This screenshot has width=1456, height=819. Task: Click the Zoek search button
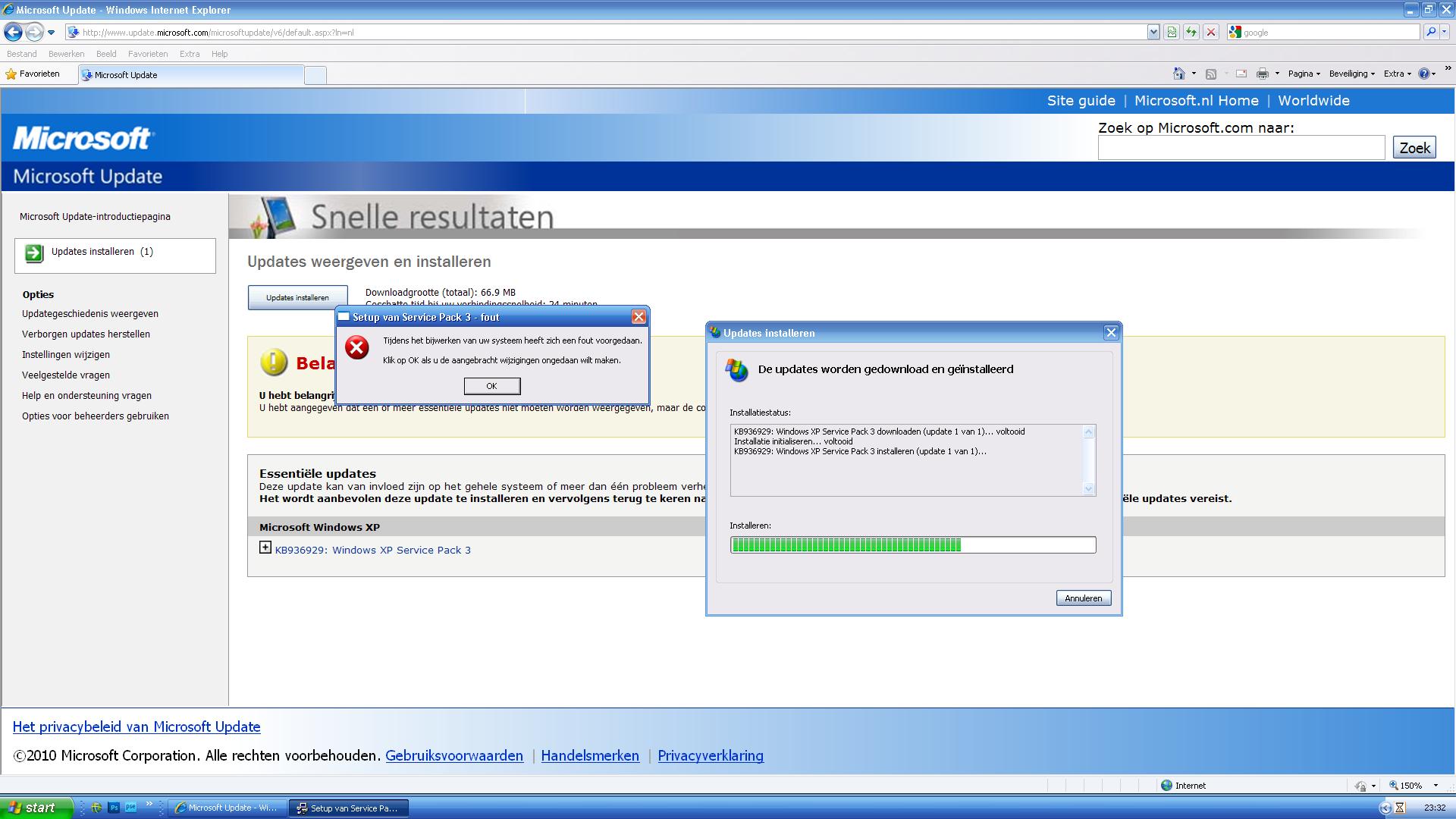point(1414,148)
